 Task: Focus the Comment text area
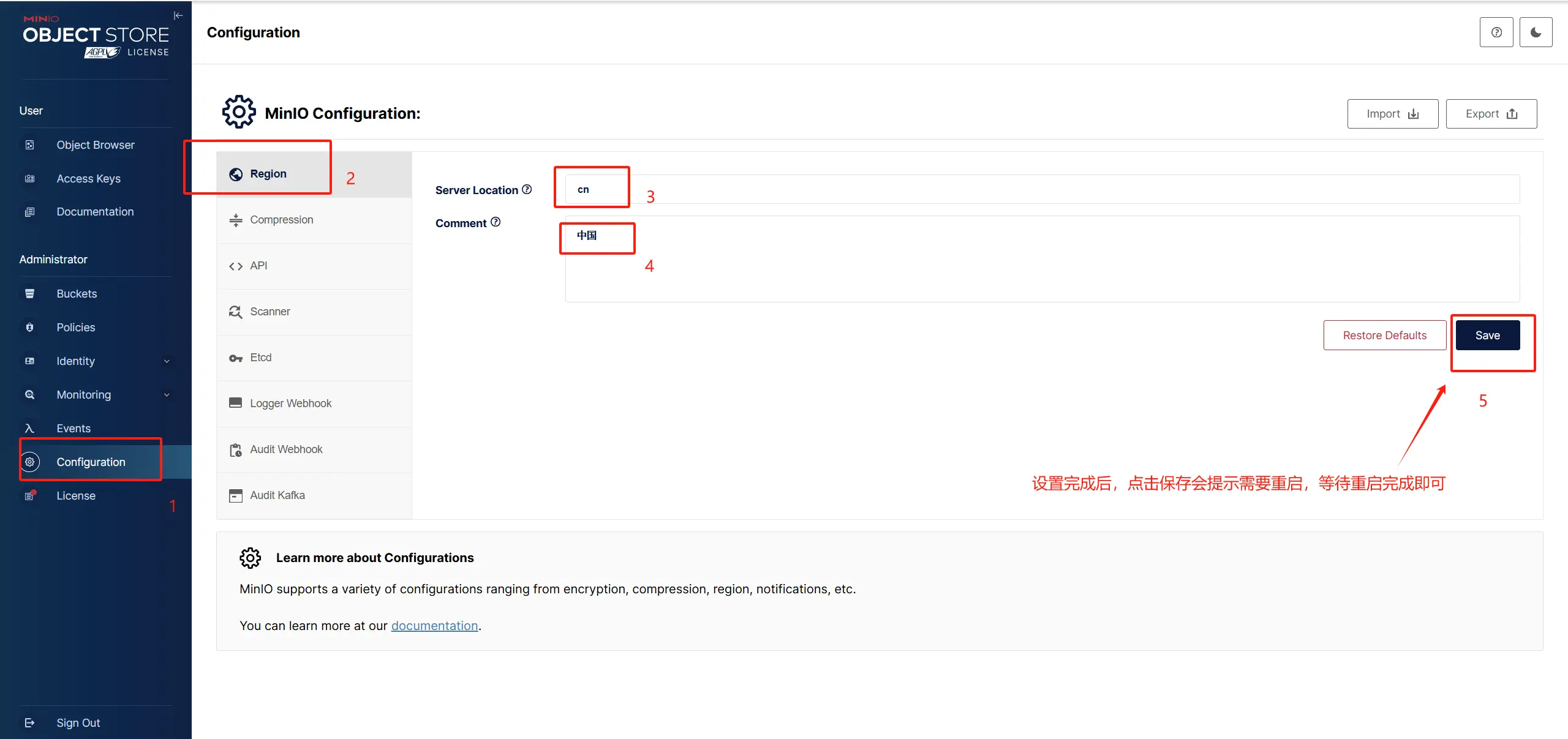tap(1042, 259)
